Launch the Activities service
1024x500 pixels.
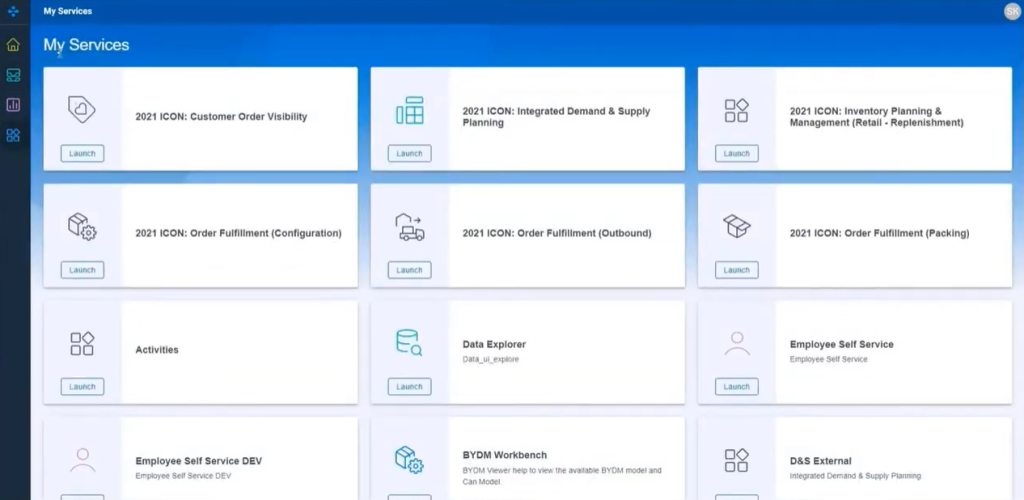click(82, 387)
